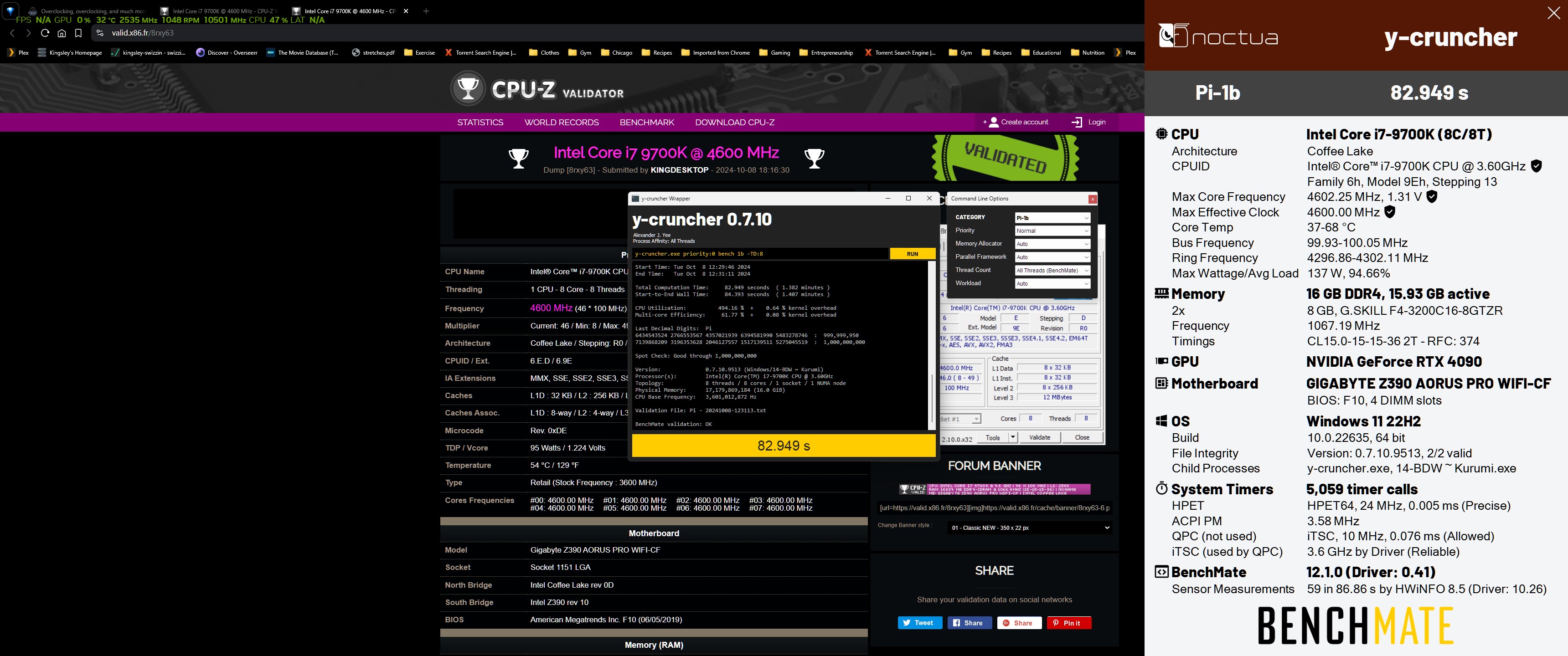Click the yellow 82.949 s result bar
Image resolution: width=1568 pixels, height=656 pixels.
pos(784,446)
